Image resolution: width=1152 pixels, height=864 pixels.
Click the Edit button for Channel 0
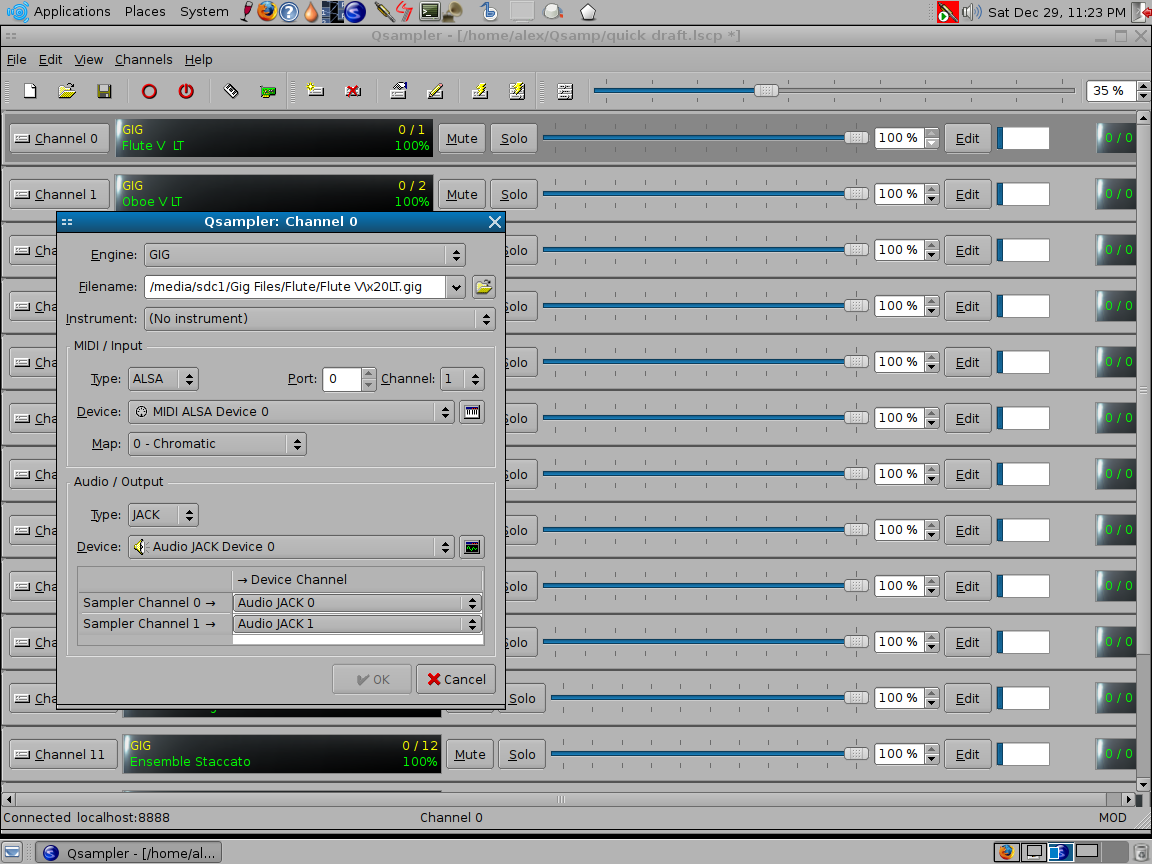coord(967,138)
